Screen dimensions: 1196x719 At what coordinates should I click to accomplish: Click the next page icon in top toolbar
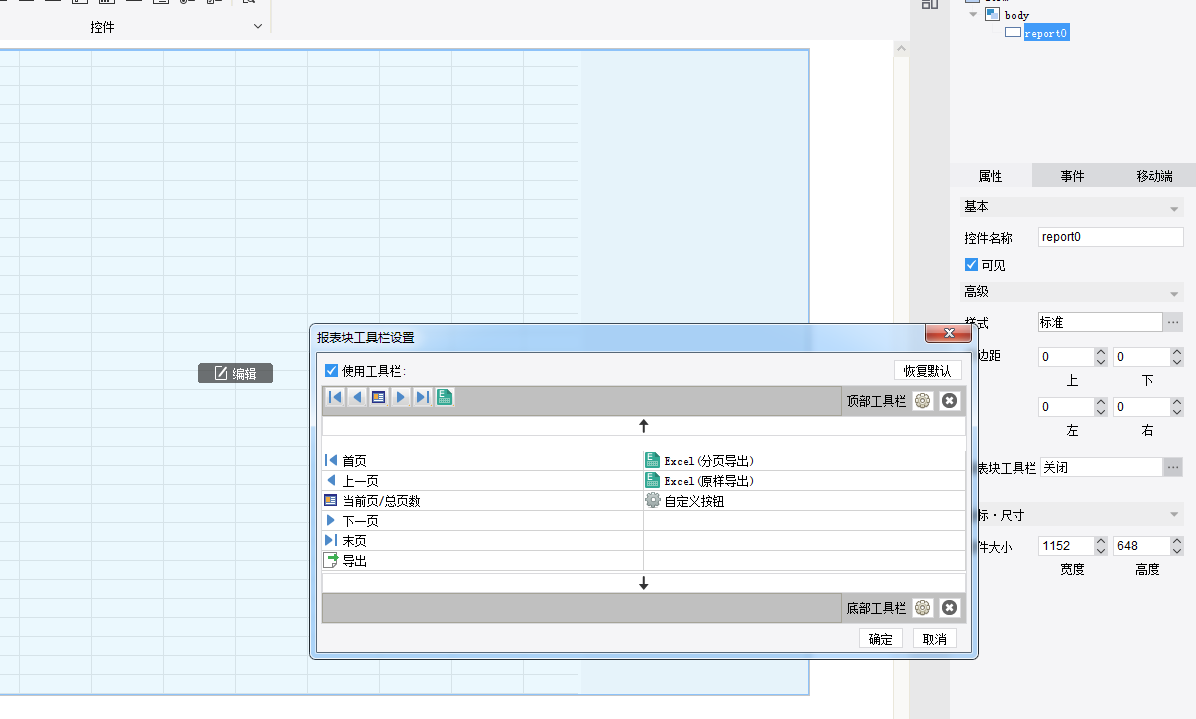400,397
